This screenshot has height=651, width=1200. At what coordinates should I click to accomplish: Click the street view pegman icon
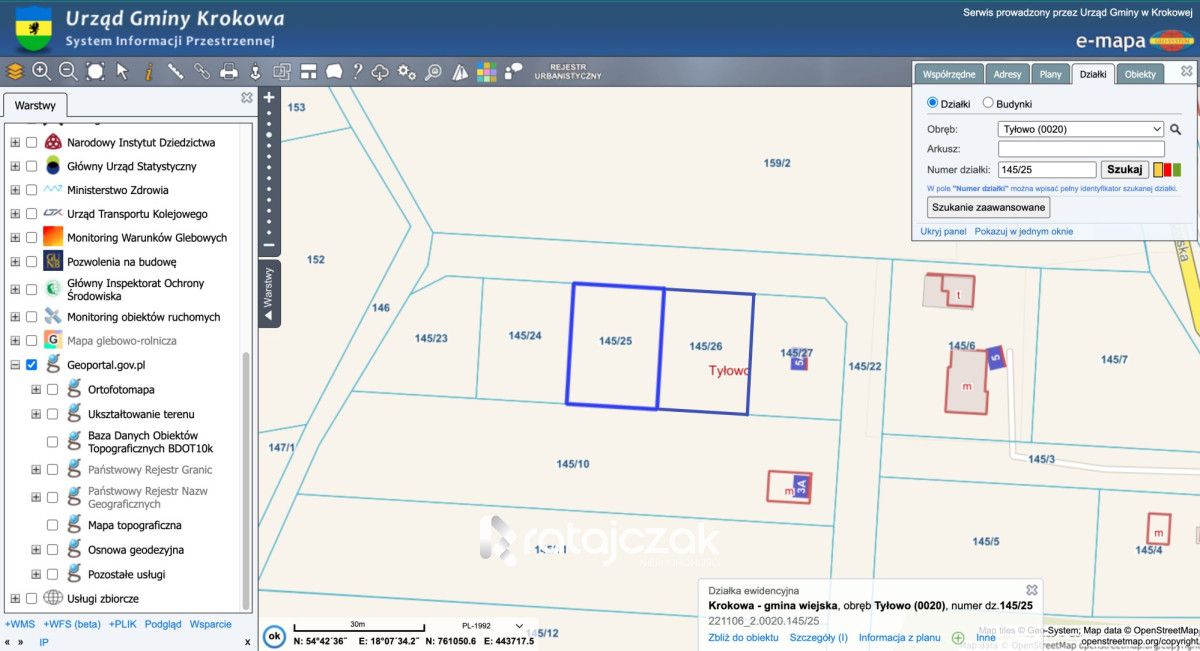pos(255,71)
